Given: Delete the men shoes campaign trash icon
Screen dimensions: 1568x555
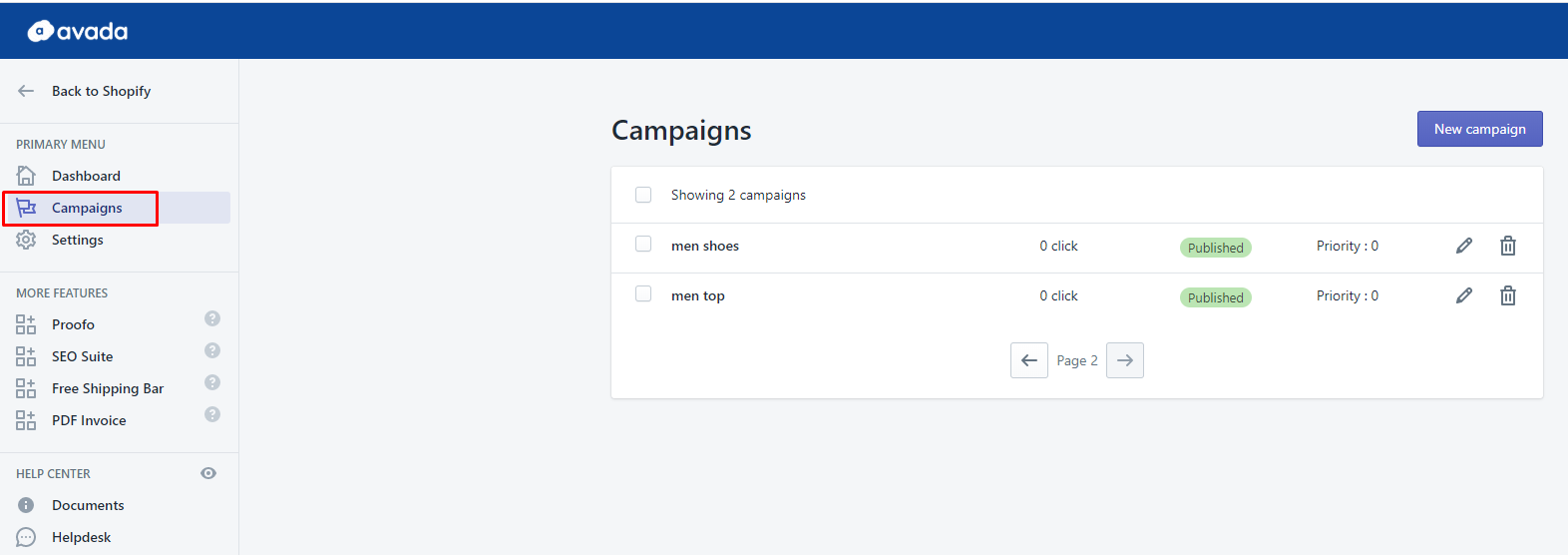Looking at the screenshot, I should click(1508, 246).
